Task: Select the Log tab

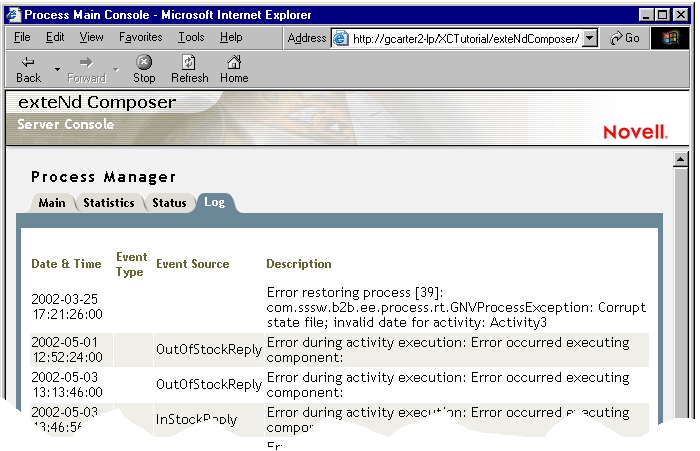Action: coord(215,203)
